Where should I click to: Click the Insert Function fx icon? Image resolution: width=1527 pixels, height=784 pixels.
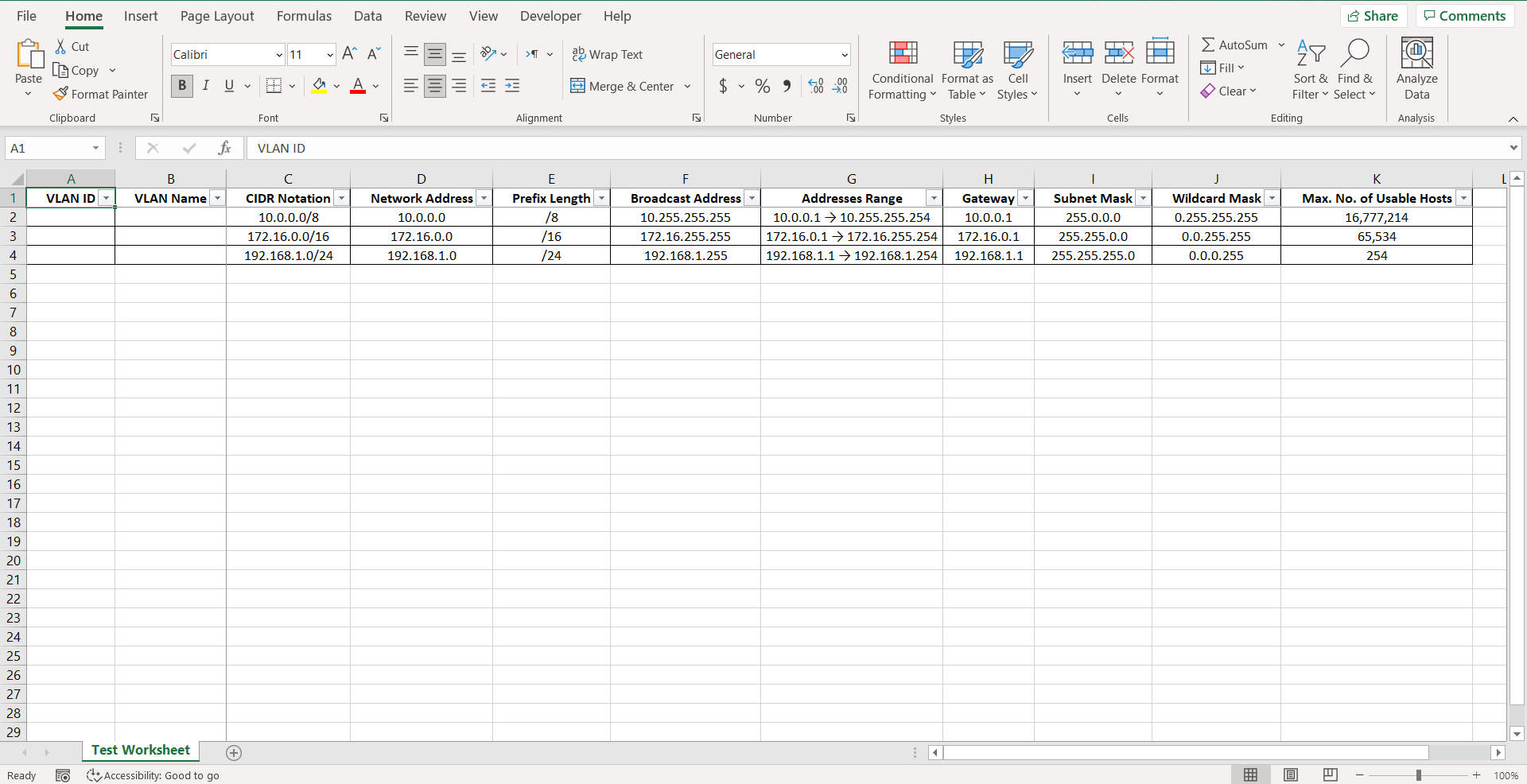(225, 148)
